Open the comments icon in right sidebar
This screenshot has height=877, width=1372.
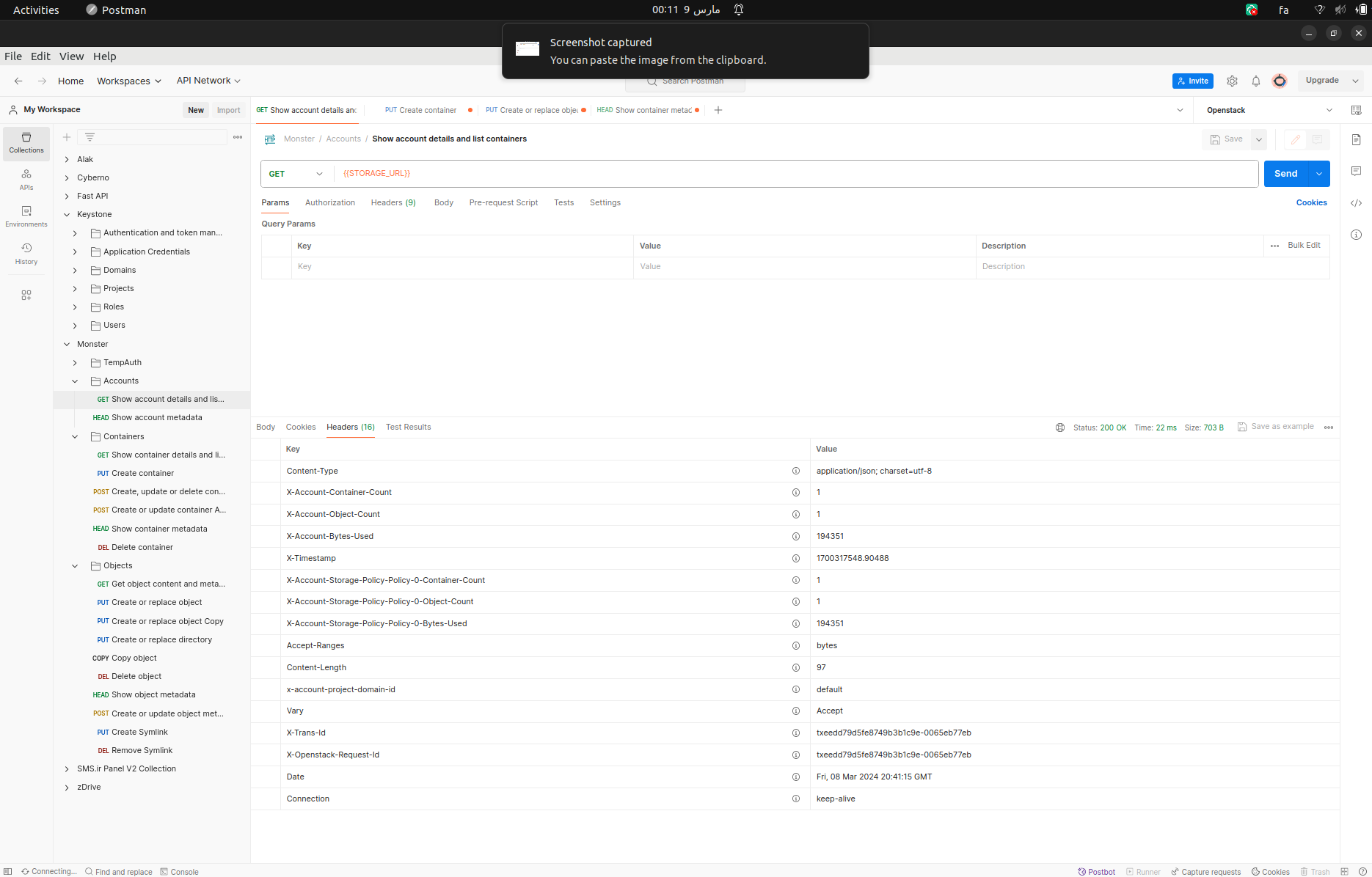[1356, 171]
